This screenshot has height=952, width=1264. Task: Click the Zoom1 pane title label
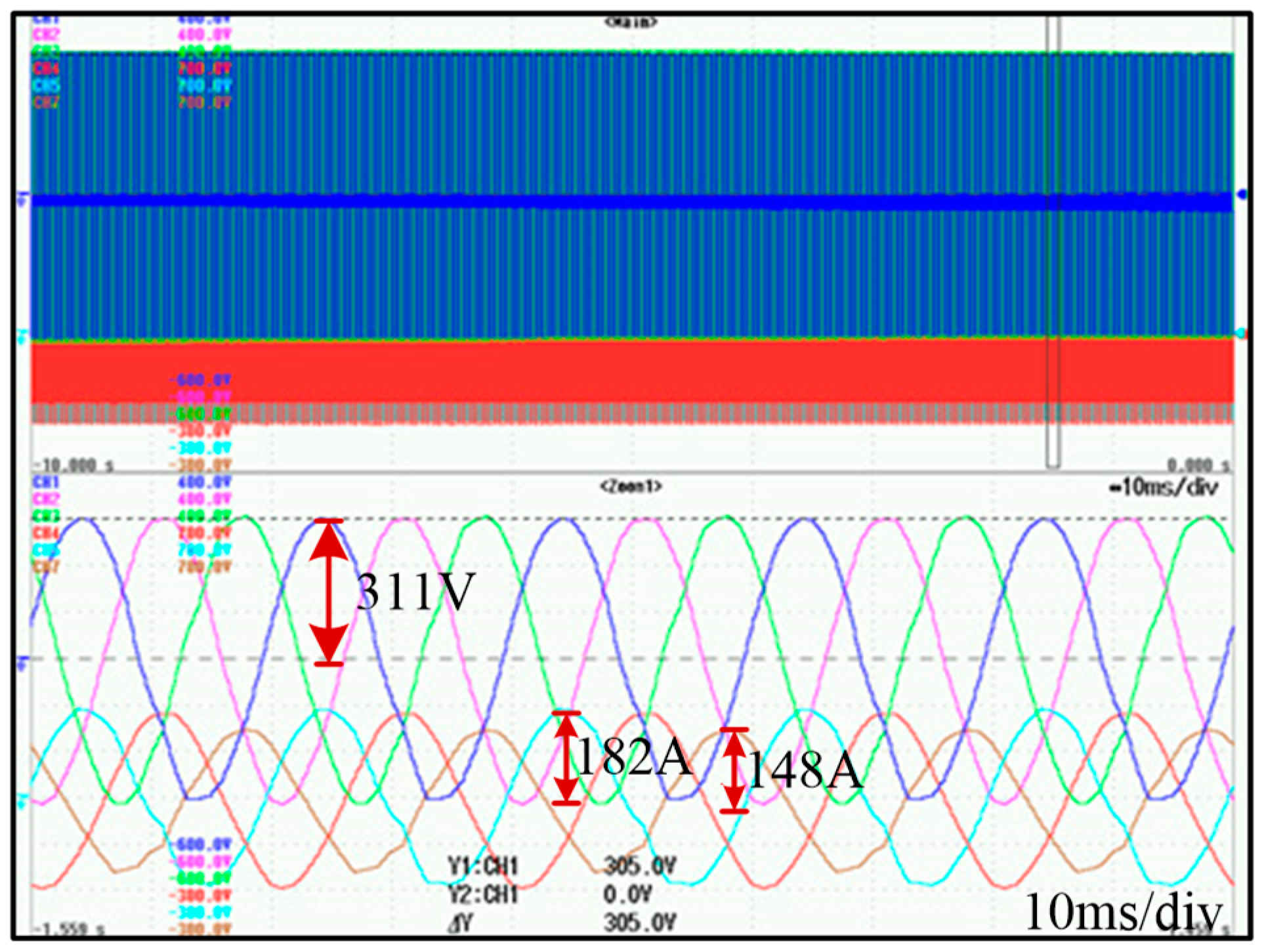631,487
